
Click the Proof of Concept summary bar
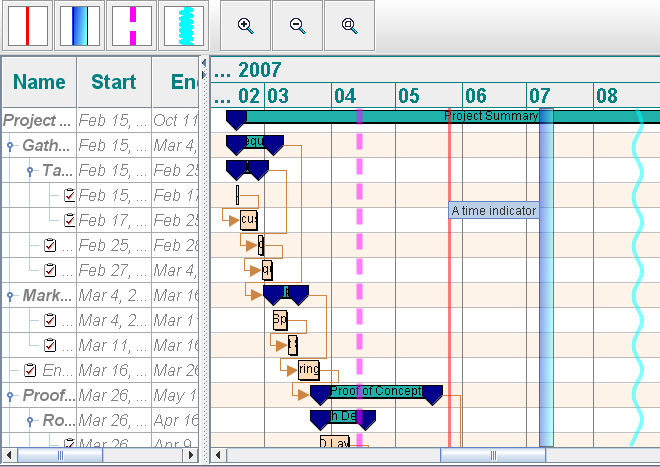pyautogui.click(x=375, y=391)
